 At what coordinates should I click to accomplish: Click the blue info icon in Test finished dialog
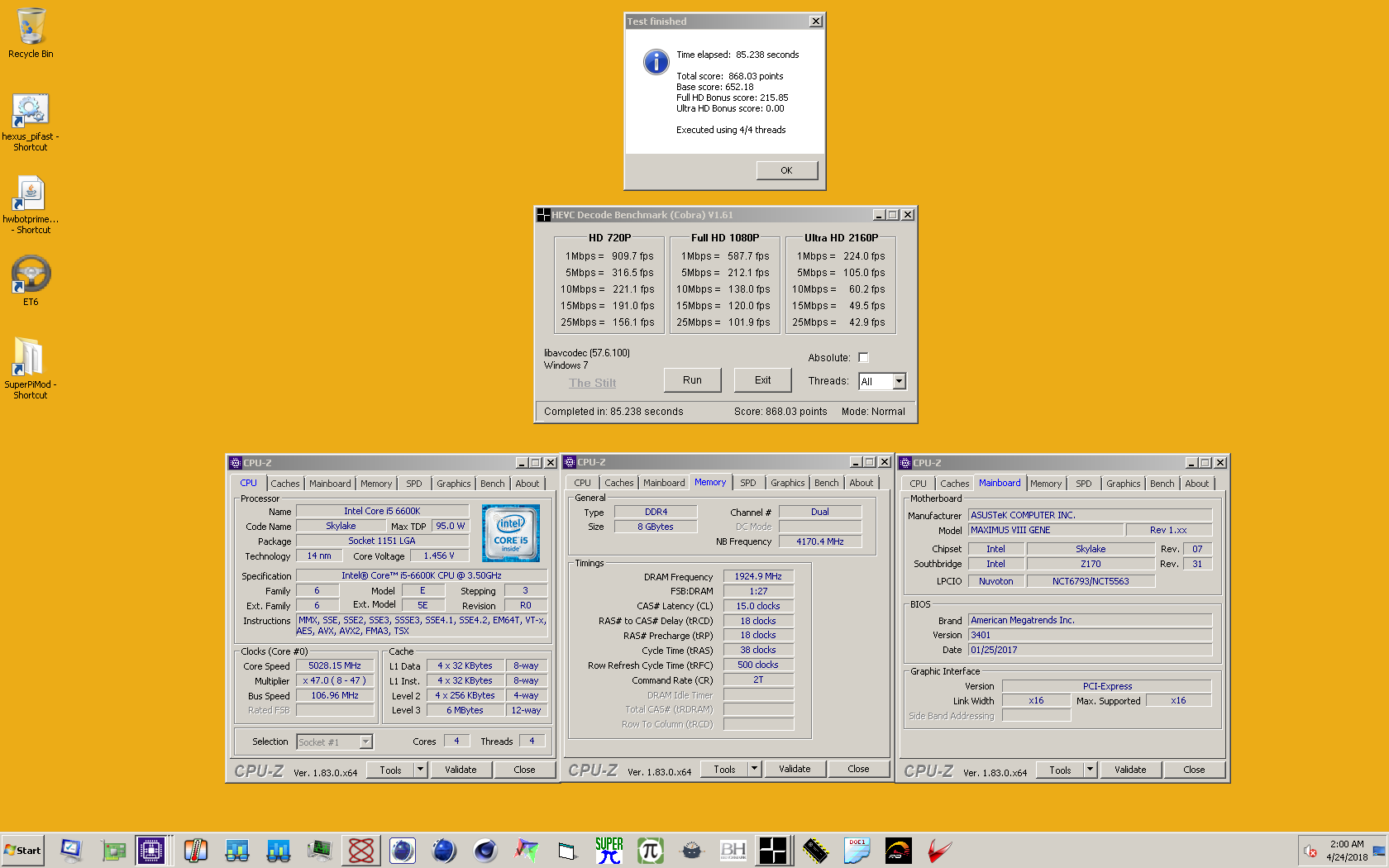(656, 61)
